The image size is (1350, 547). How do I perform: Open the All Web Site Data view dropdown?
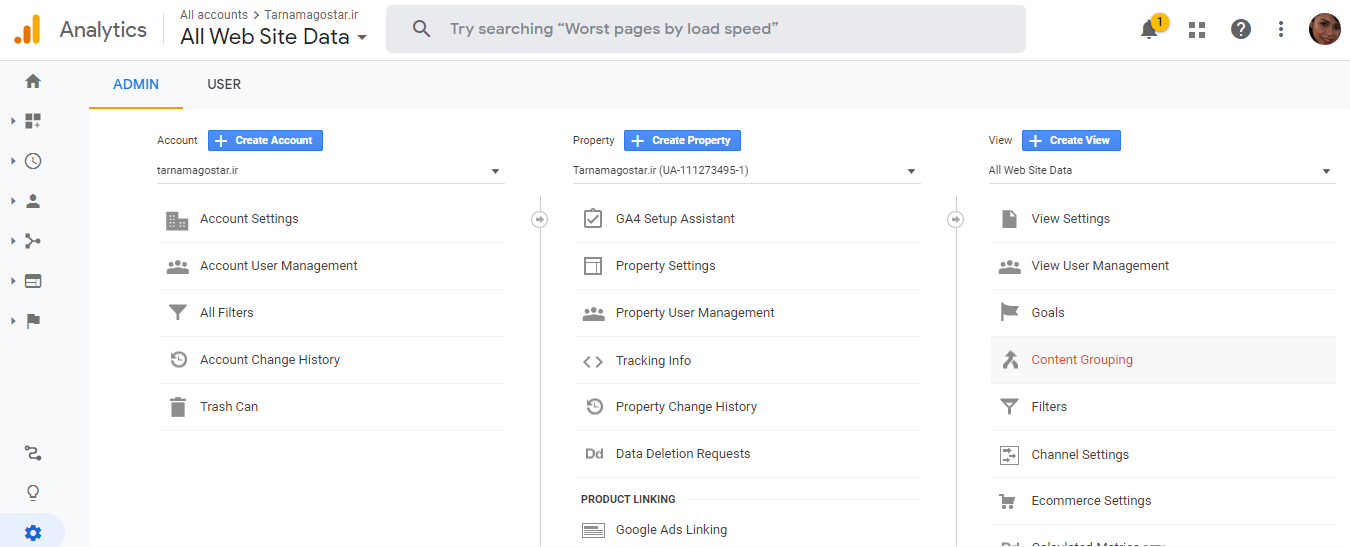click(x=1161, y=171)
